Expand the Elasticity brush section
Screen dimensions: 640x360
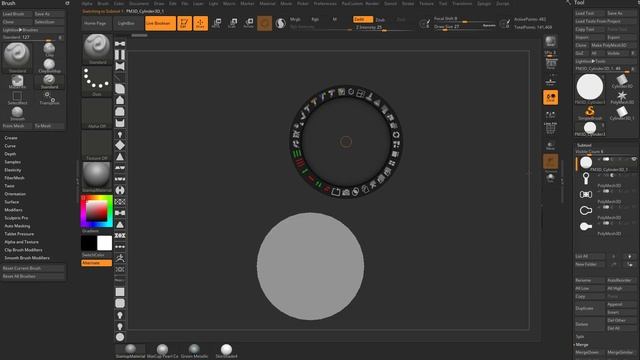tap(13, 170)
